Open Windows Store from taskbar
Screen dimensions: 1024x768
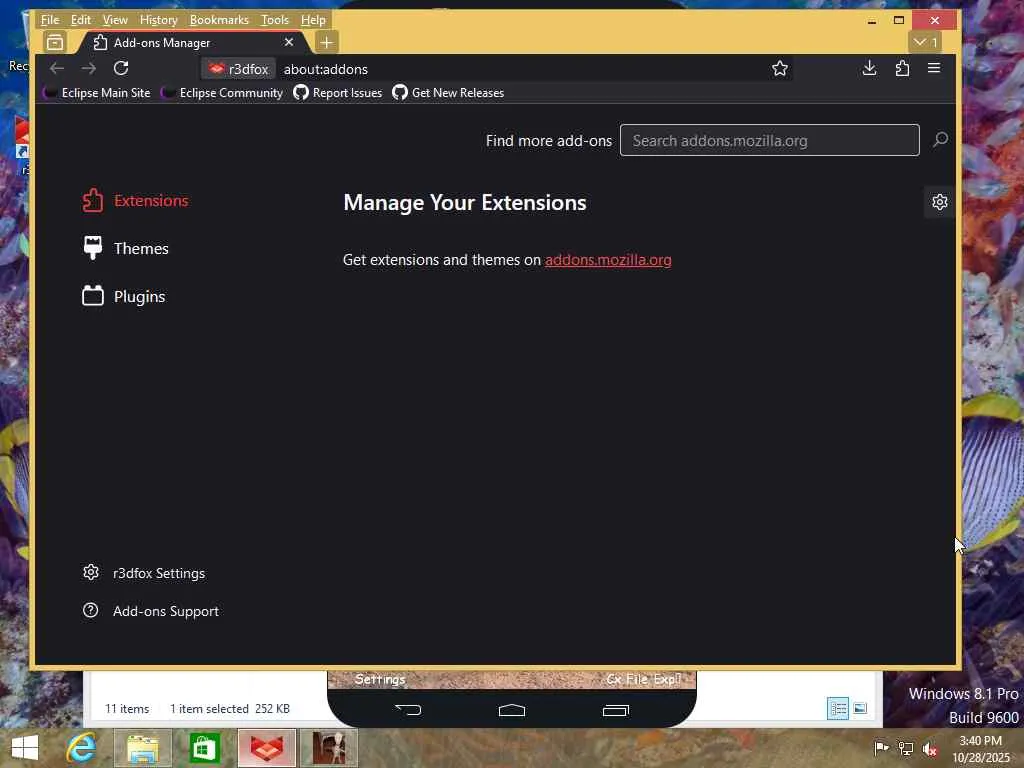tap(204, 748)
